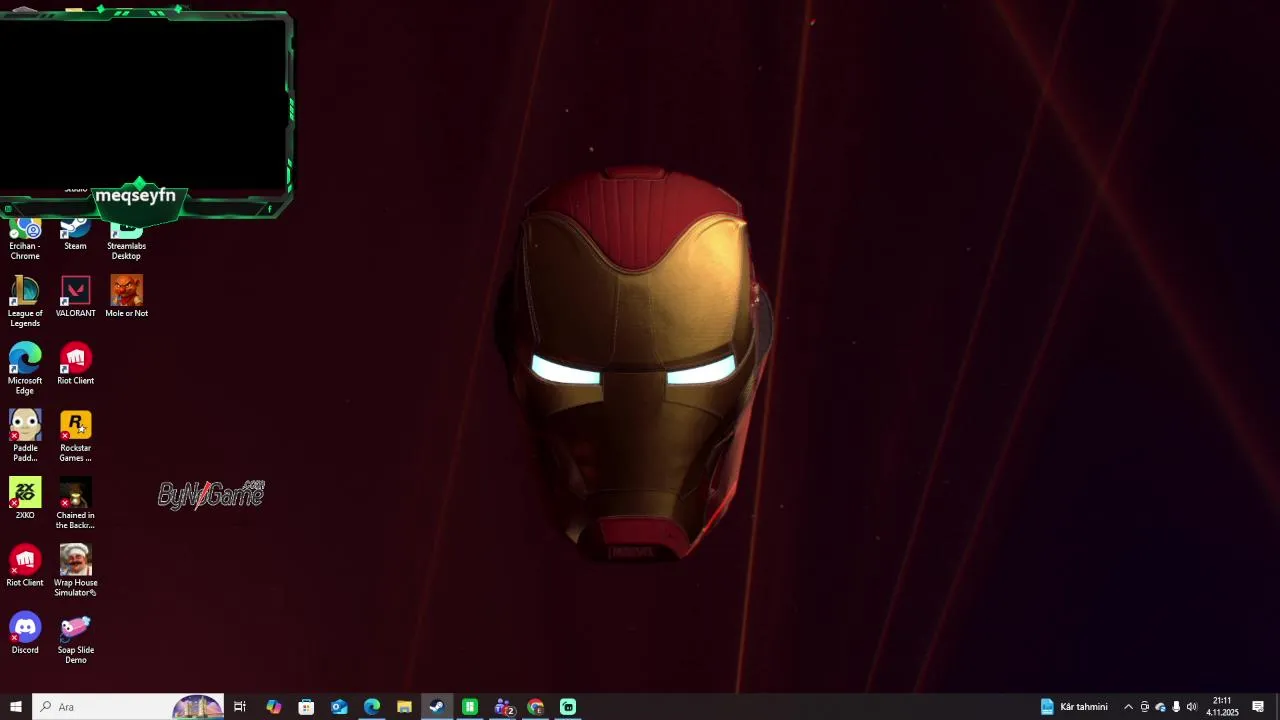Open the Streamlabs Desktop shortcut
1280x720 pixels.
126,241
